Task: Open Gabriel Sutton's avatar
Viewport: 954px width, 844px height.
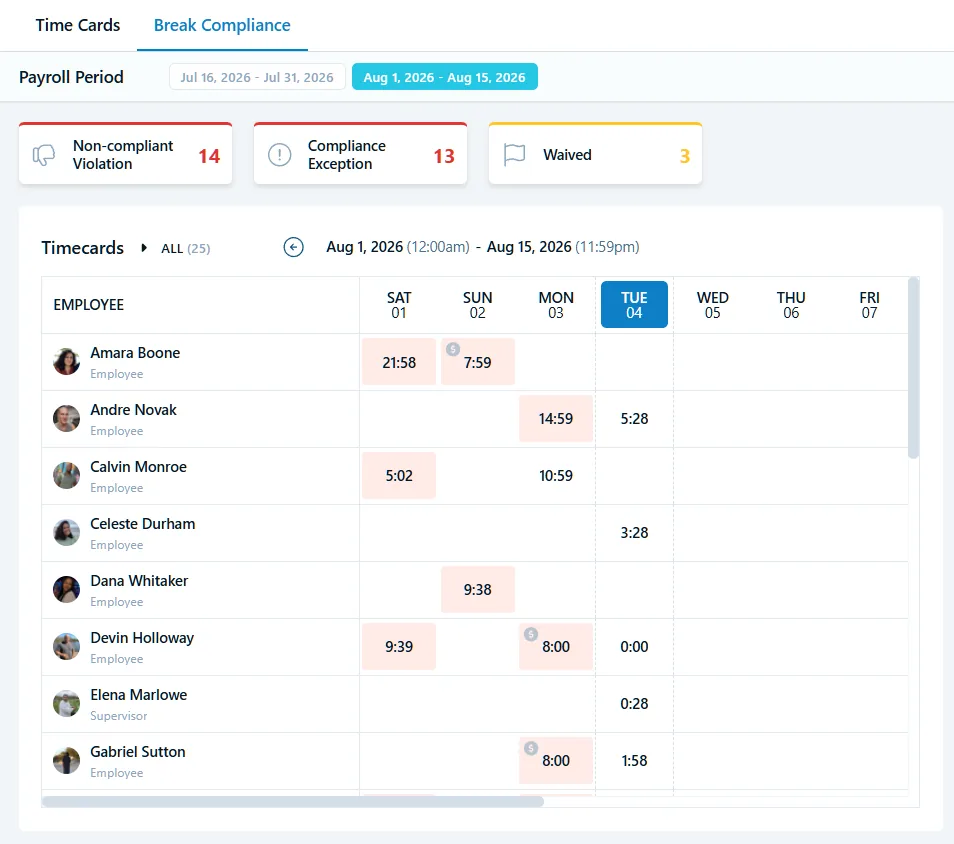Action: click(x=66, y=761)
